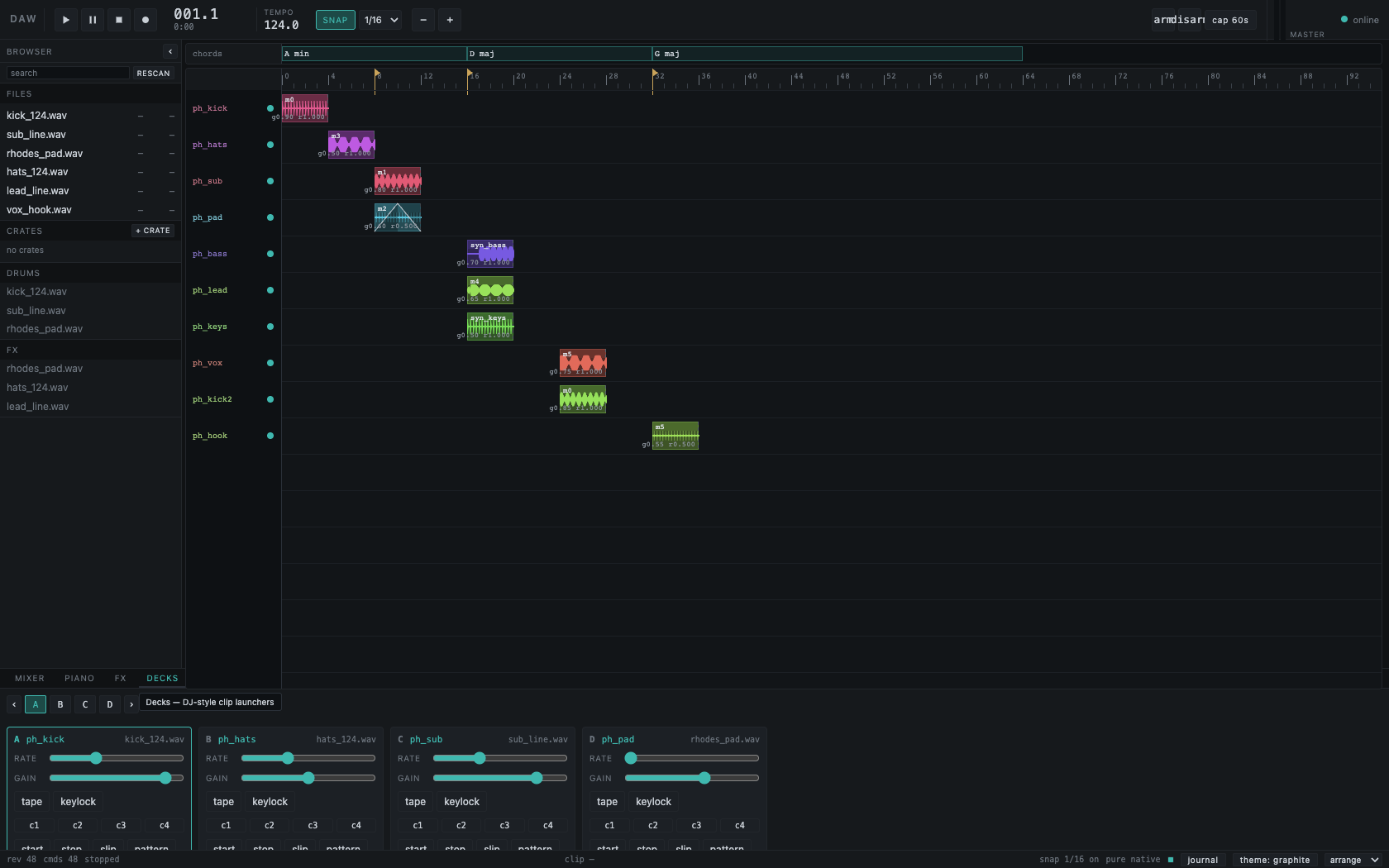This screenshot has height=868, width=1389.
Task: Switch to the MIXER tab
Action: [30, 679]
